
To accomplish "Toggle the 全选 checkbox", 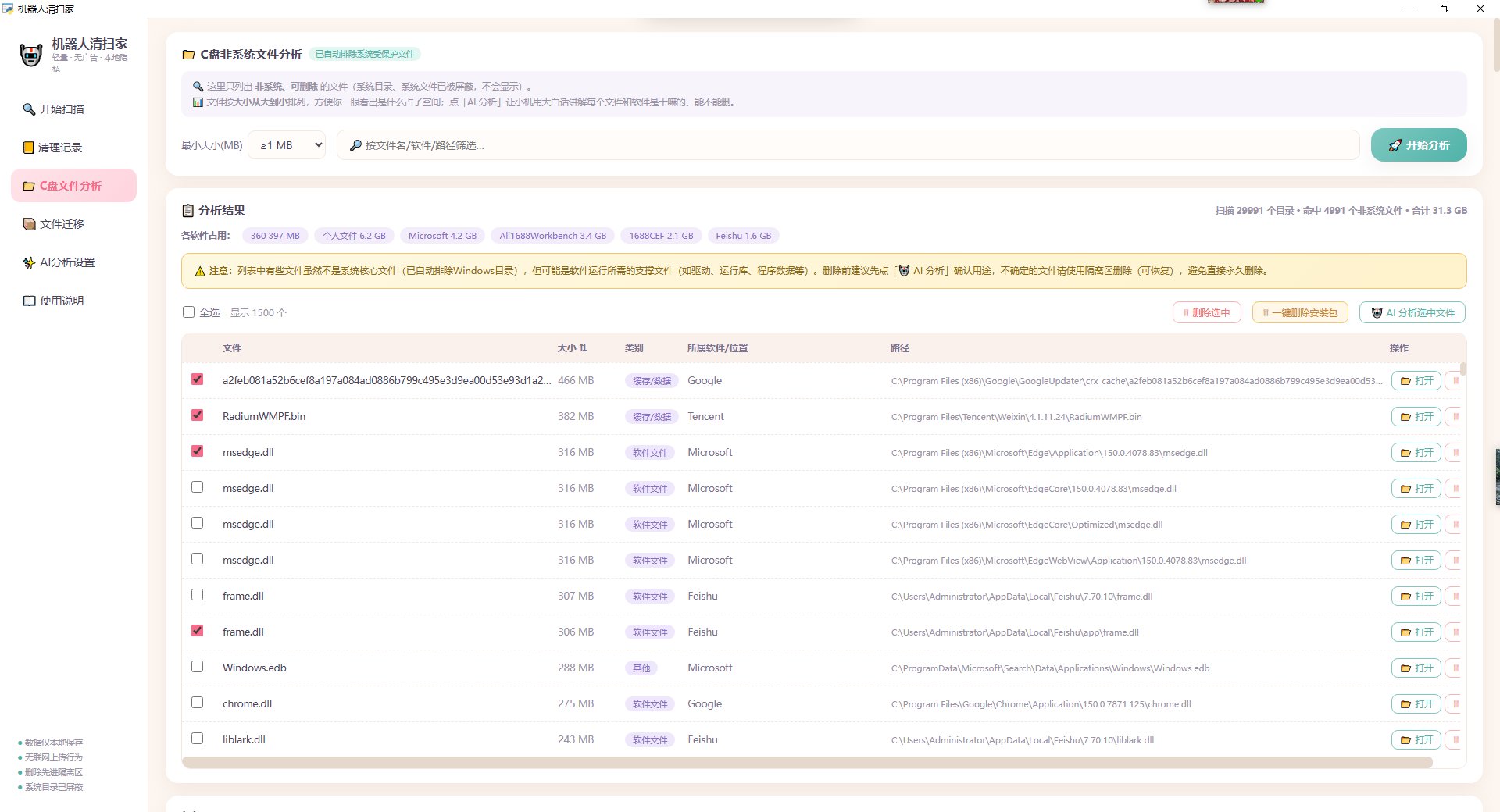I will click(188, 312).
